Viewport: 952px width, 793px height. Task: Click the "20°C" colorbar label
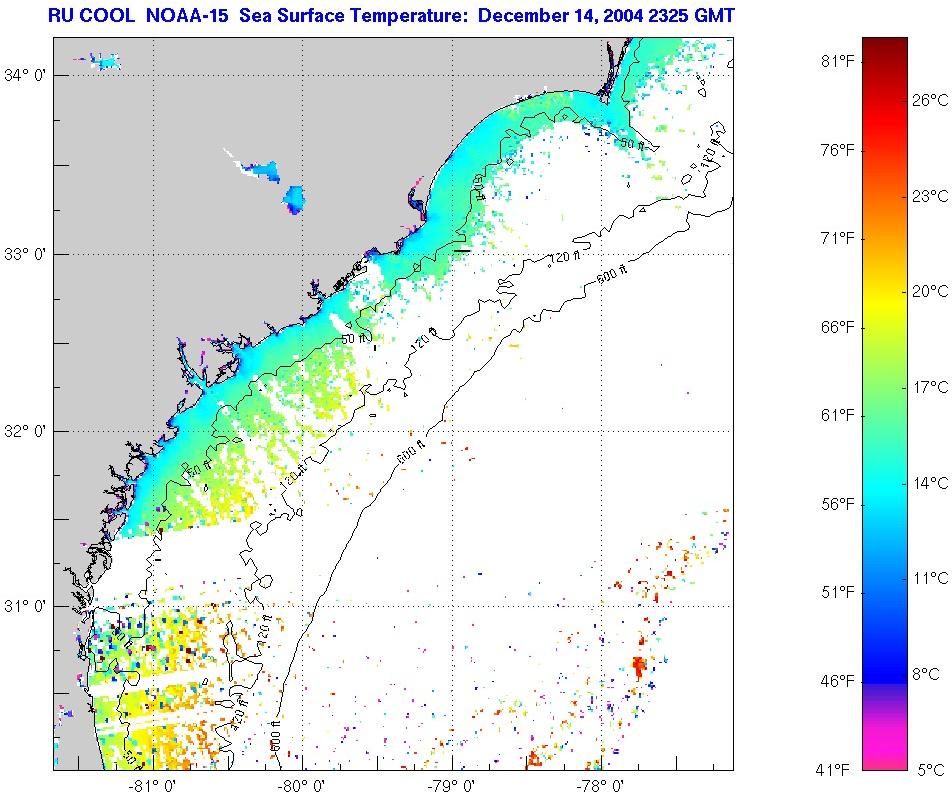coord(930,291)
